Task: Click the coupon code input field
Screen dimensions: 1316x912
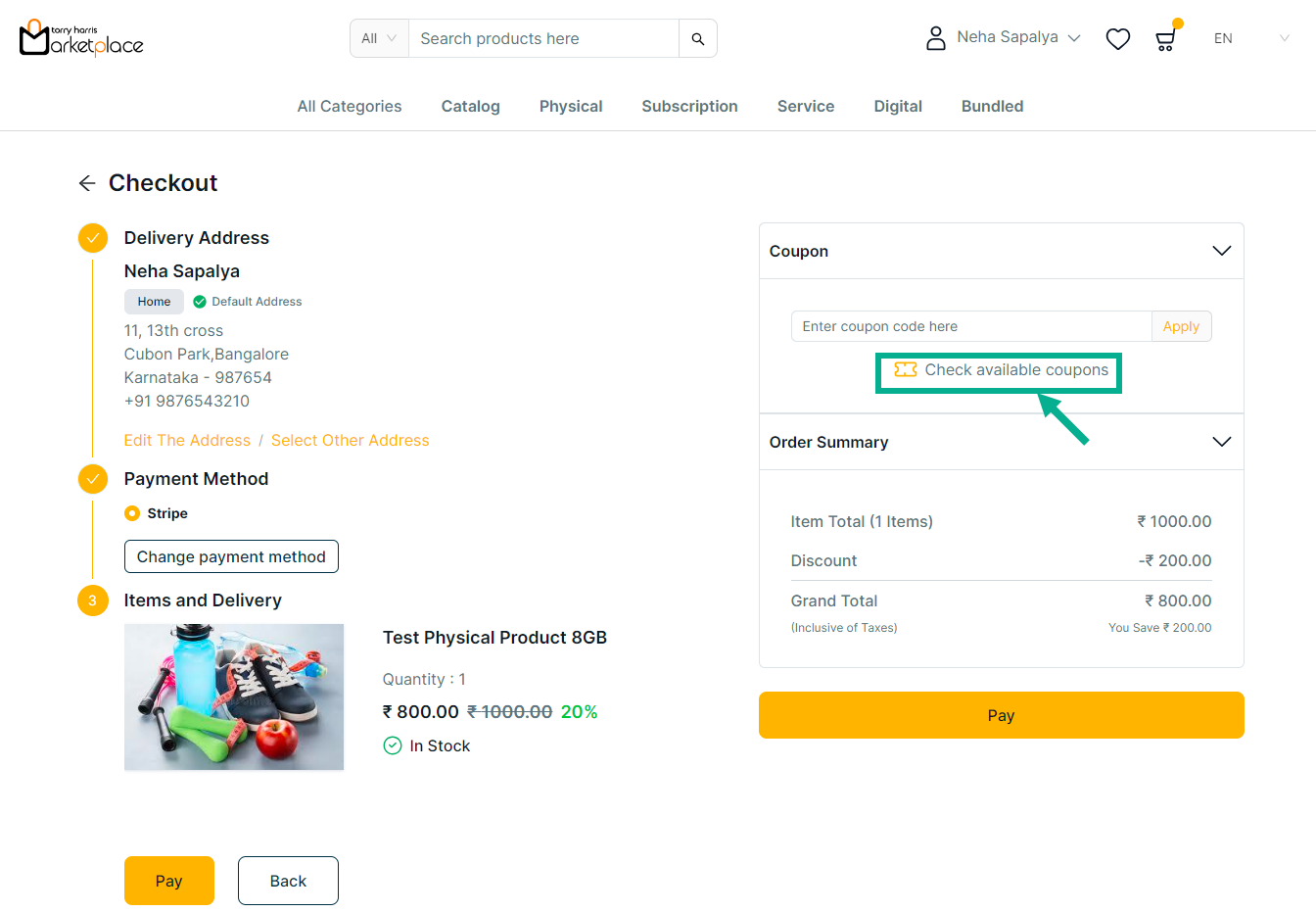Action: (x=970, y=326)
